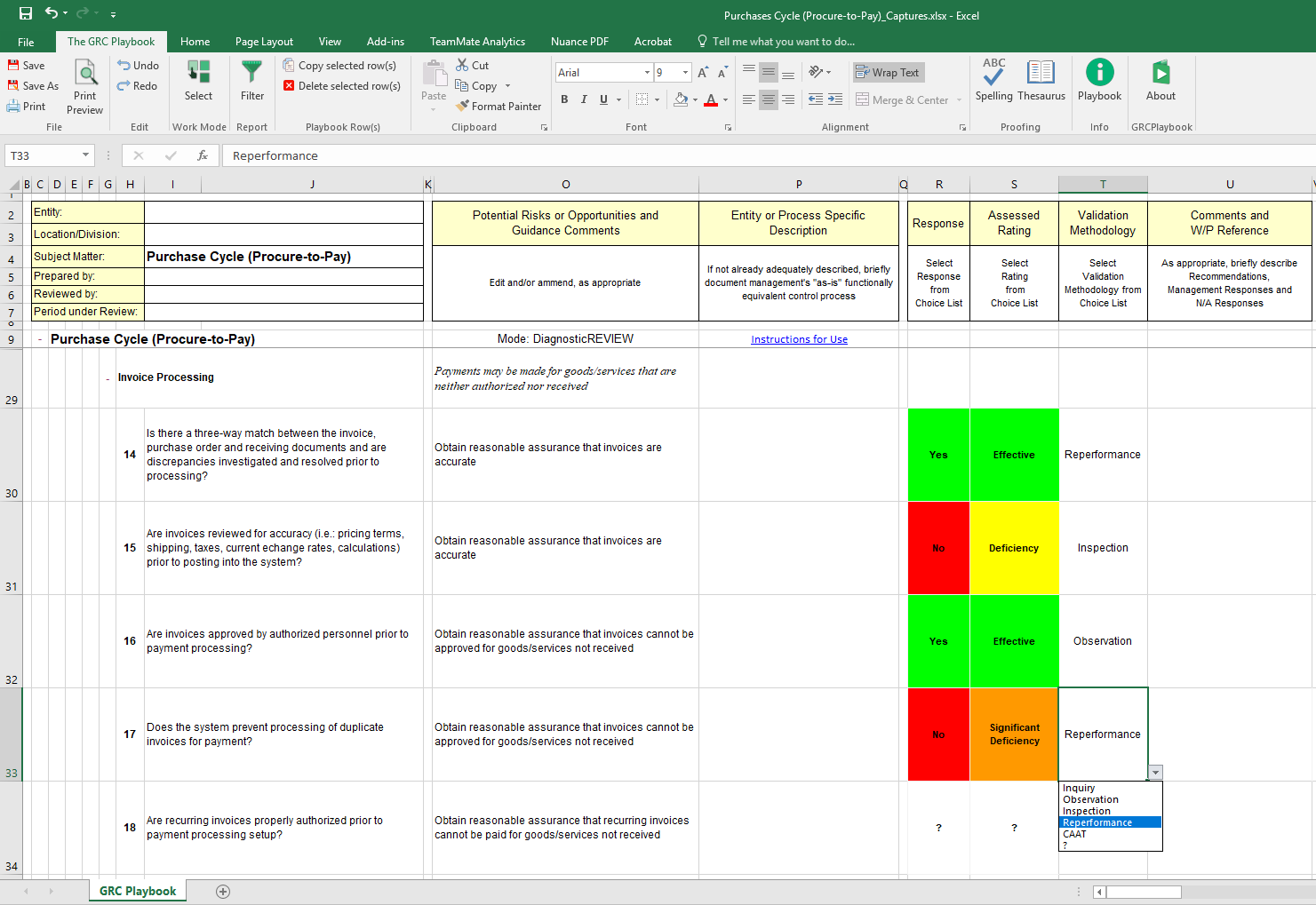Open the Page Layout tab
Screen dimensions: 1316x905
point(264,42)
